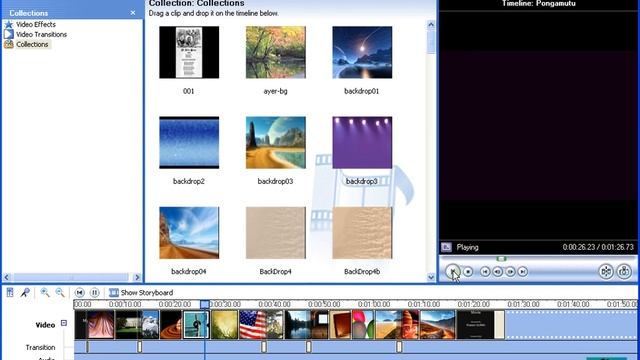Click the Pause Timeline button
Screen dimensions: 640x360
(x=94, y=292)
